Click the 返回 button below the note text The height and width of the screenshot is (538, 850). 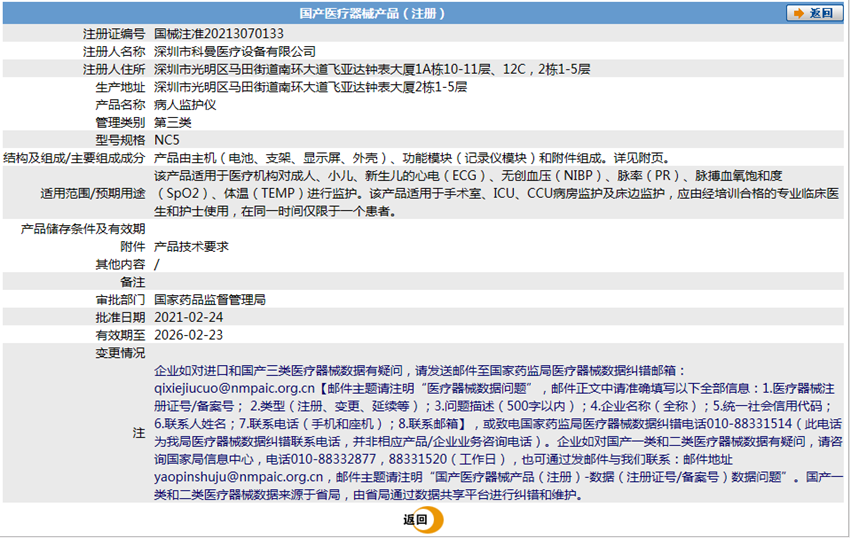[423, 520]
